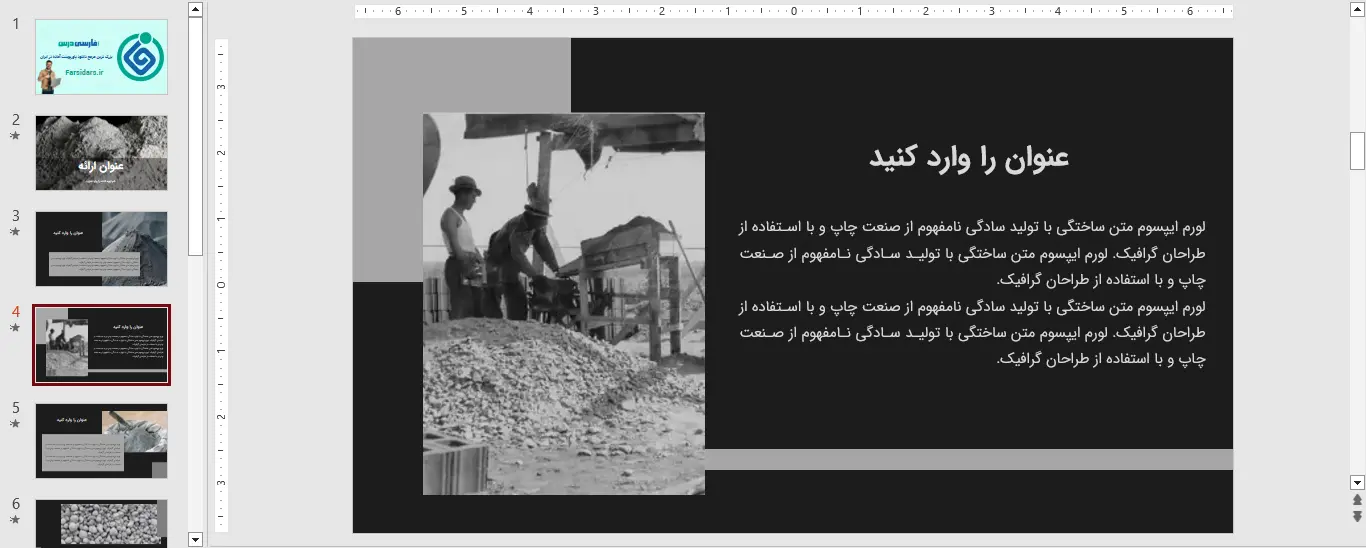Screen dimensions: 1366x548
Task: Select slide 1 thumbnail with Farsidars logo
Action: coord(101,57)
